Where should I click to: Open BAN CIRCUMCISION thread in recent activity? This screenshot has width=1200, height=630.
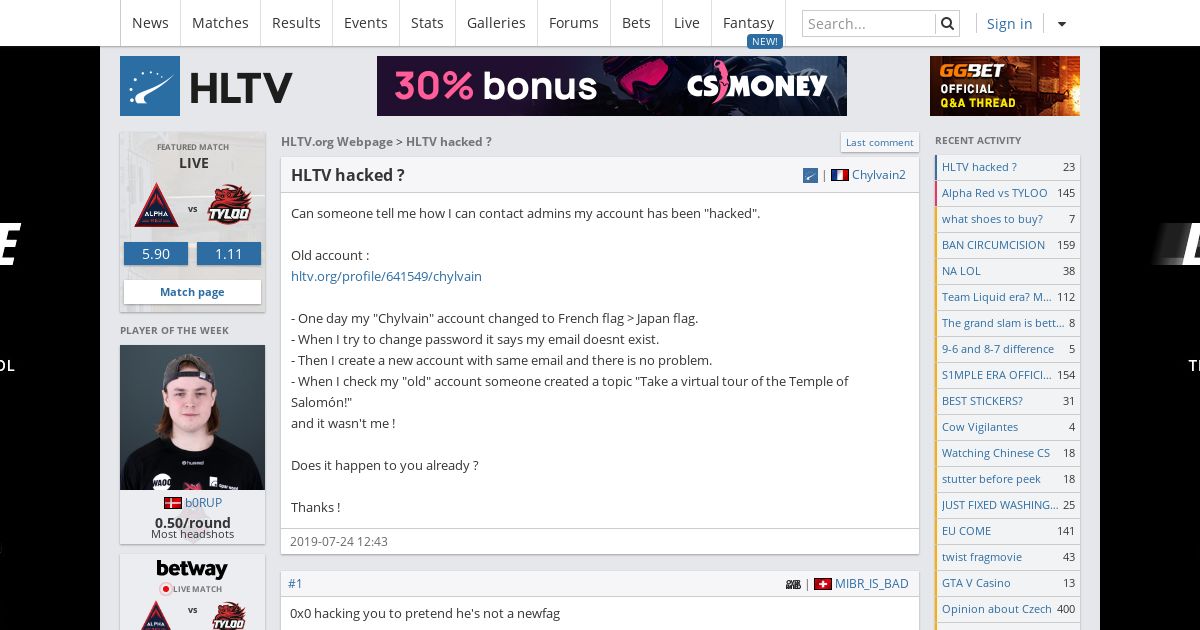coord(993,245)
